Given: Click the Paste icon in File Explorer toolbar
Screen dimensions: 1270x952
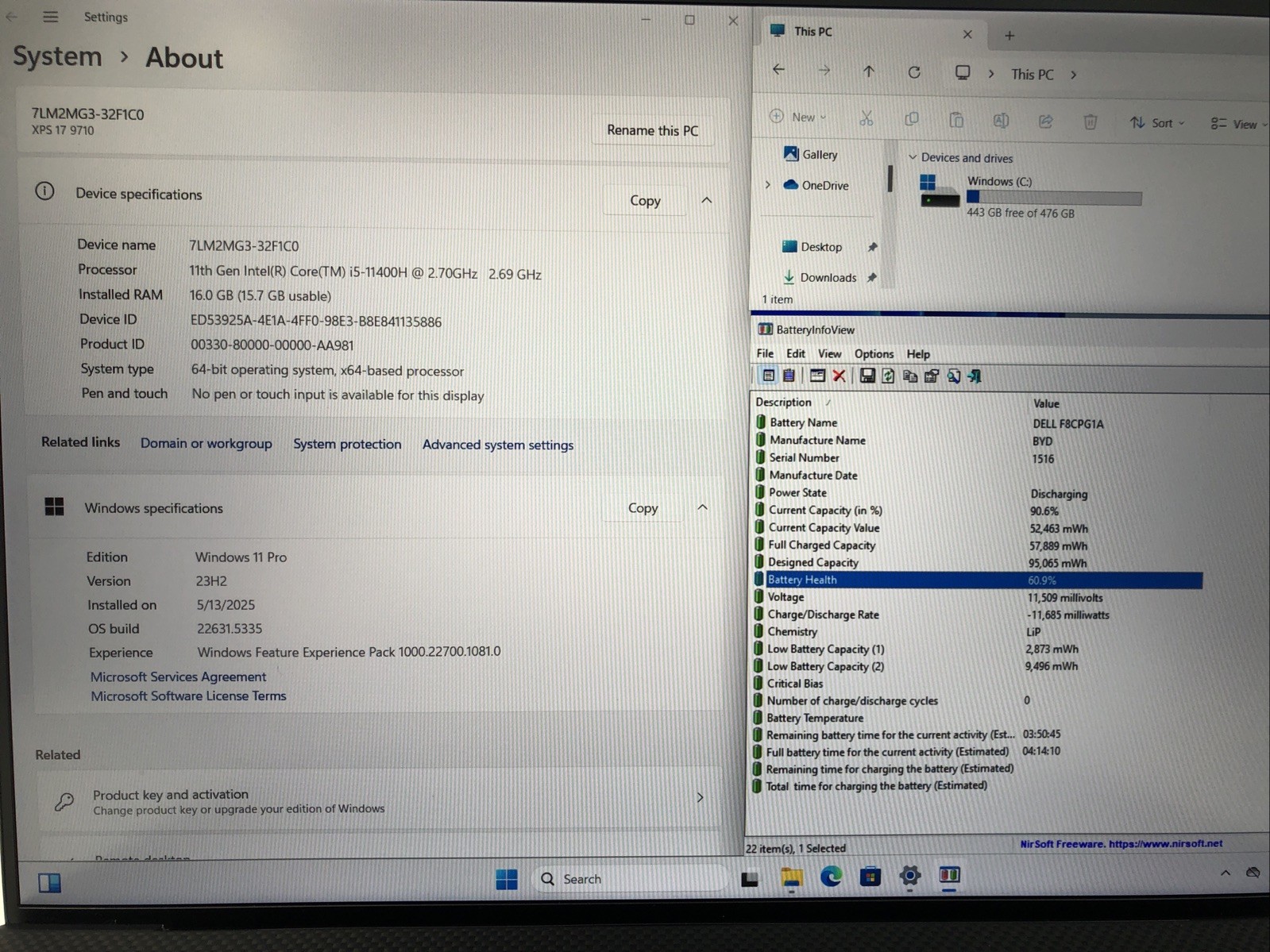Looking at the screenshot, I should click(956, 120).
